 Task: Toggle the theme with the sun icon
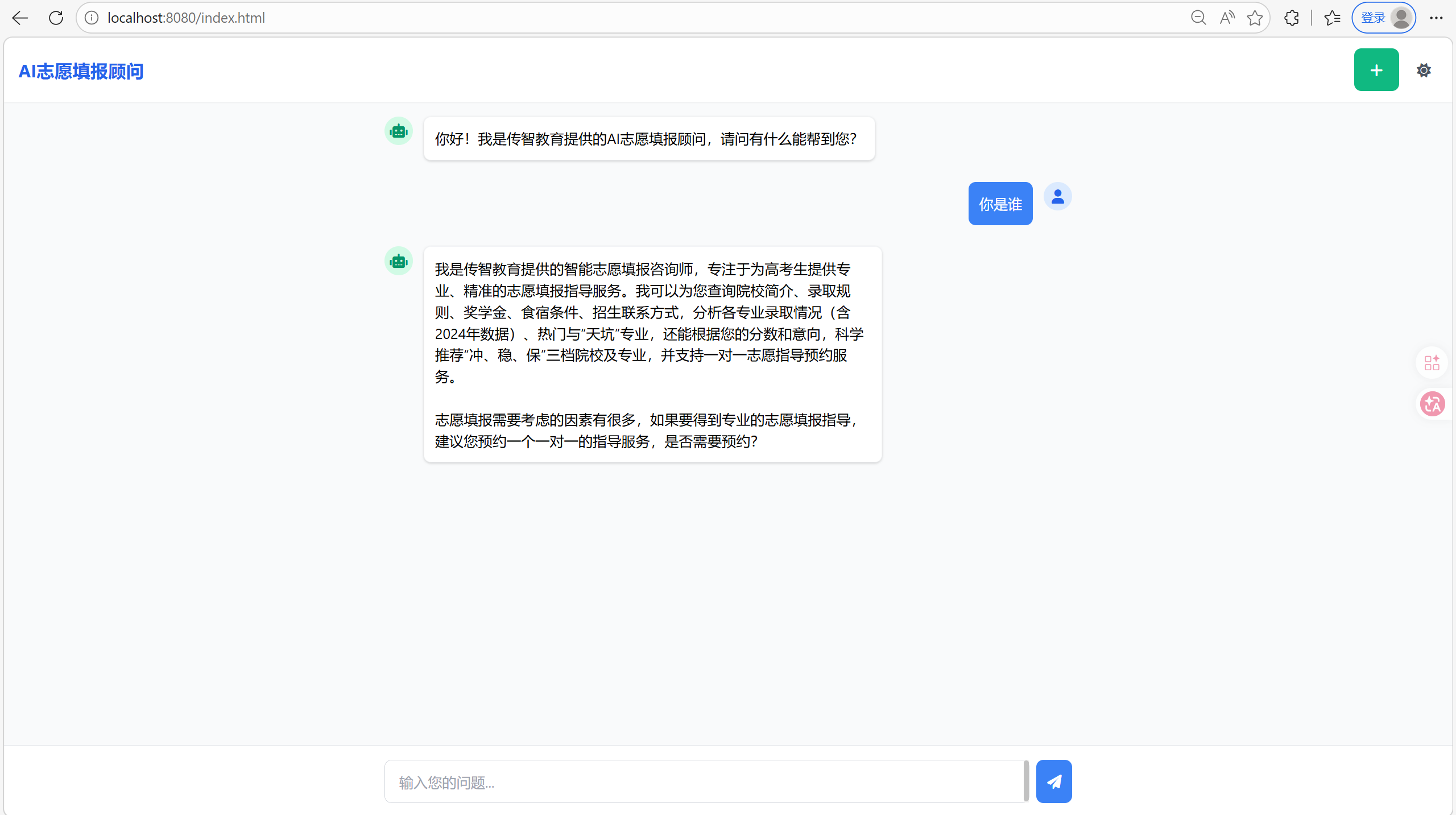pos(1424,71)
